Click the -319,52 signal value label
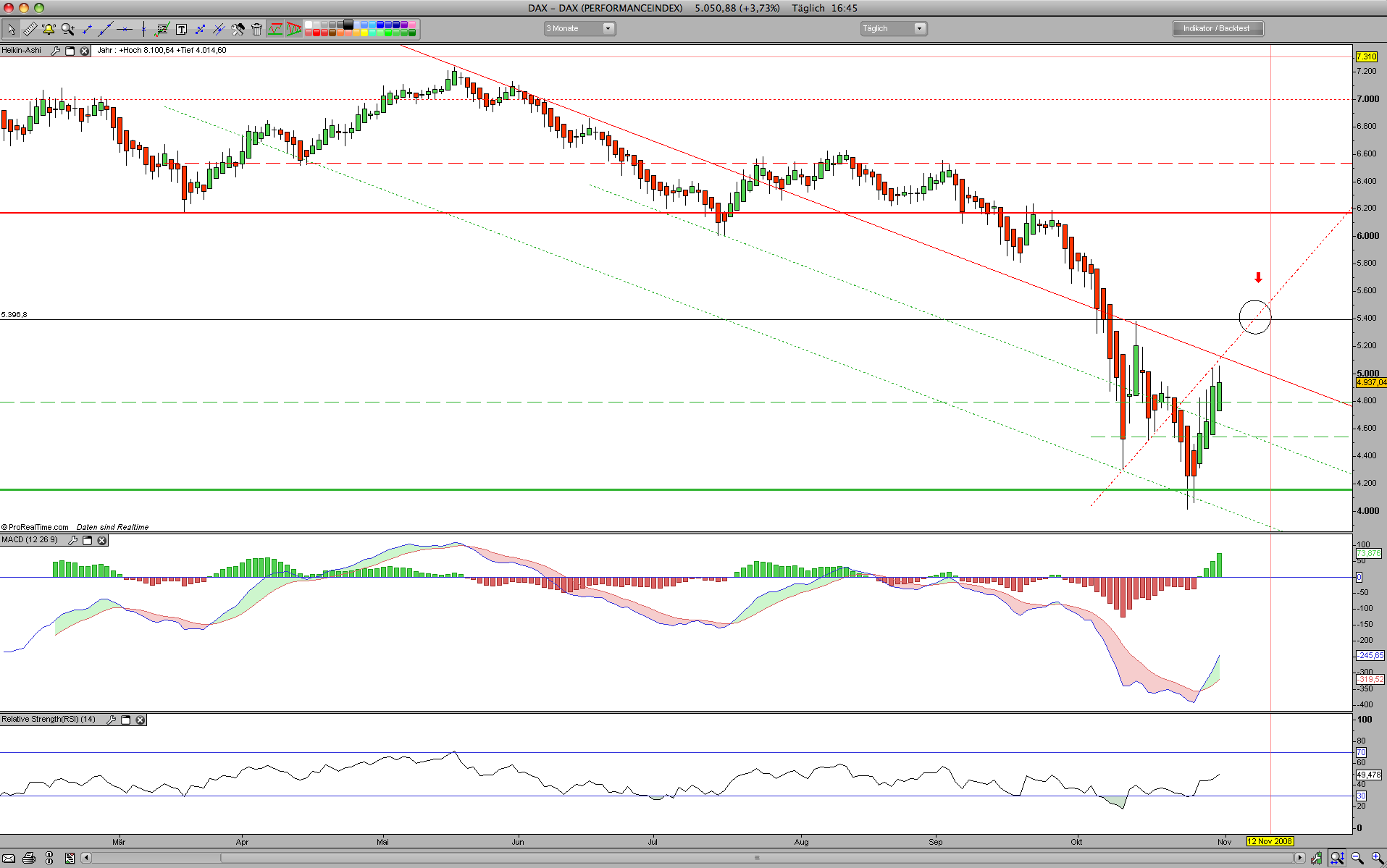Screen dimensions: 1387x868 [1370, 679]
